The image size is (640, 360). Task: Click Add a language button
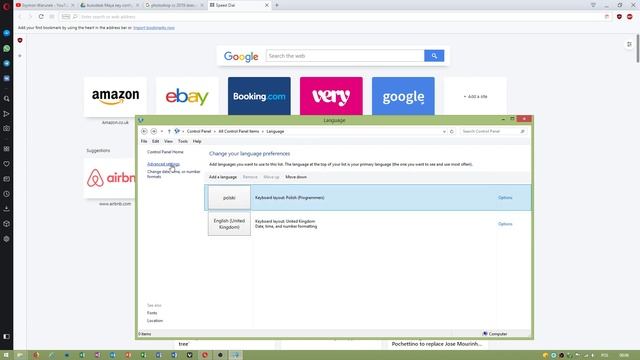[x=223, y=177]
